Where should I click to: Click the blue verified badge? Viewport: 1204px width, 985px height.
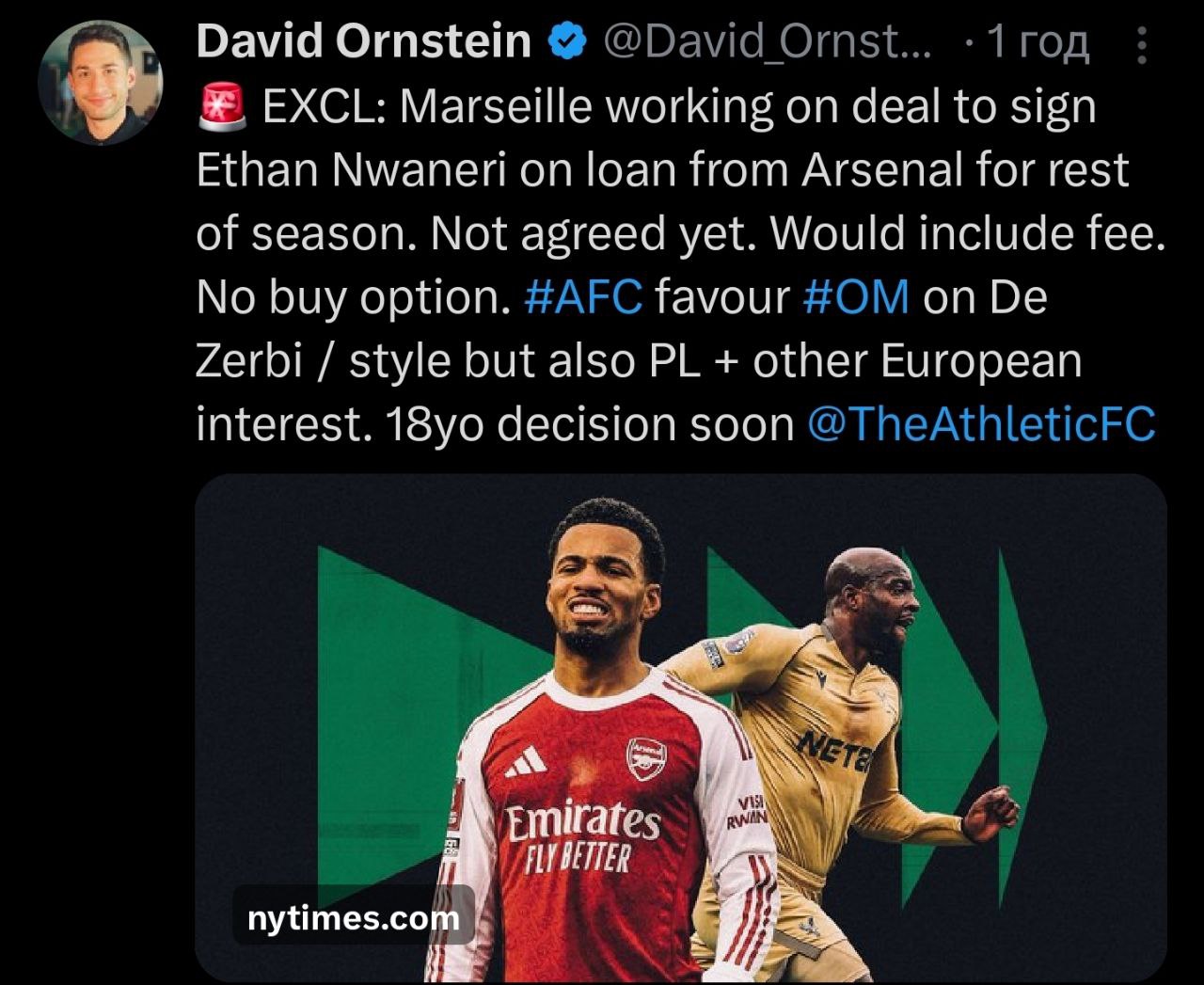tap(567, 42)
